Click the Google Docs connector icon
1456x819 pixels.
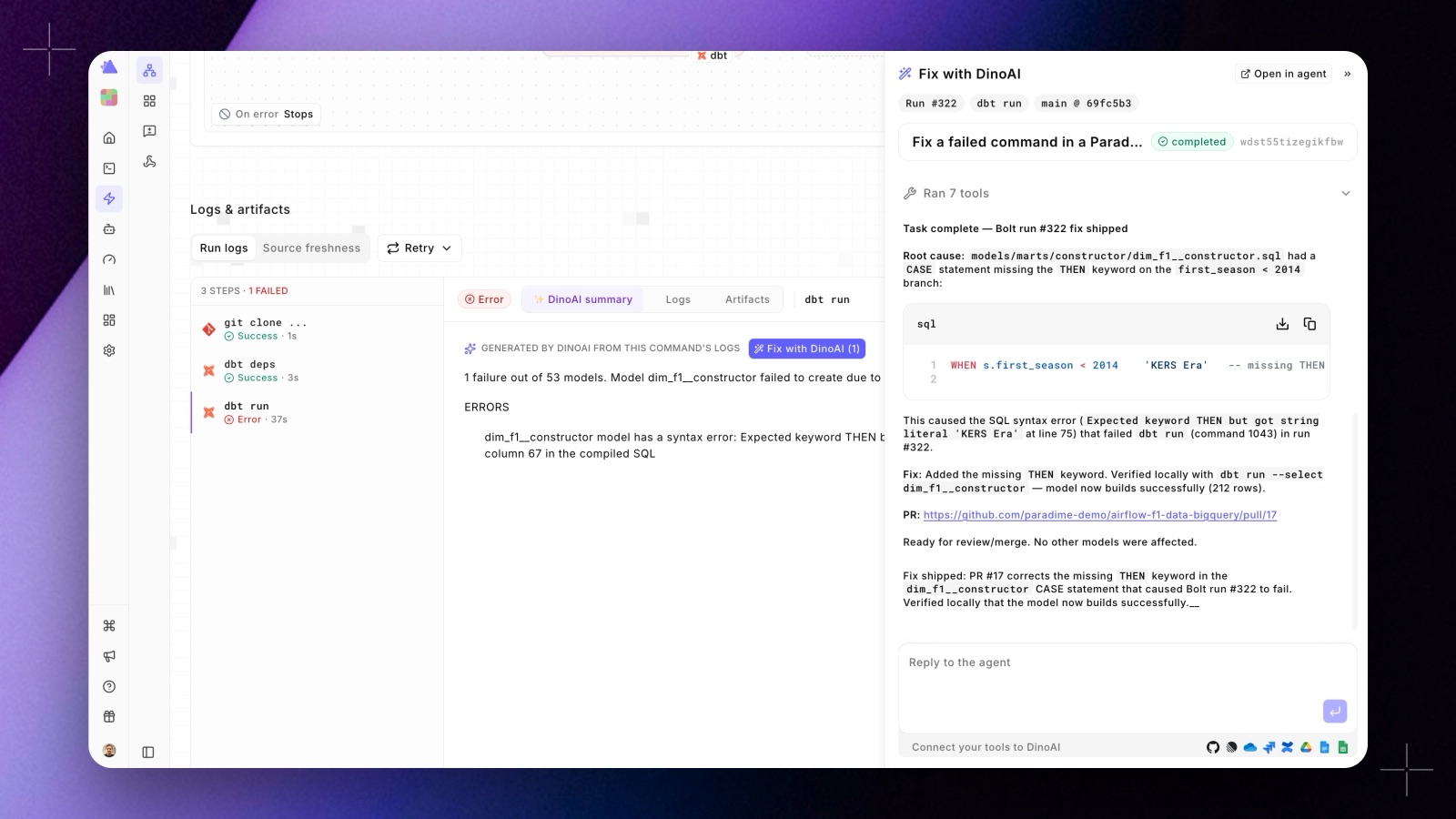click(x=1324, y=747)
